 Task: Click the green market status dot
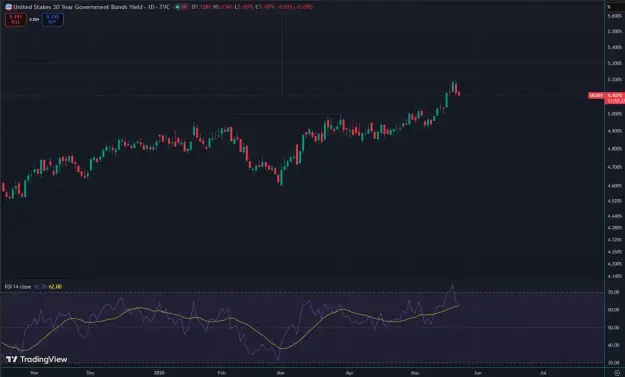point(177,7)
